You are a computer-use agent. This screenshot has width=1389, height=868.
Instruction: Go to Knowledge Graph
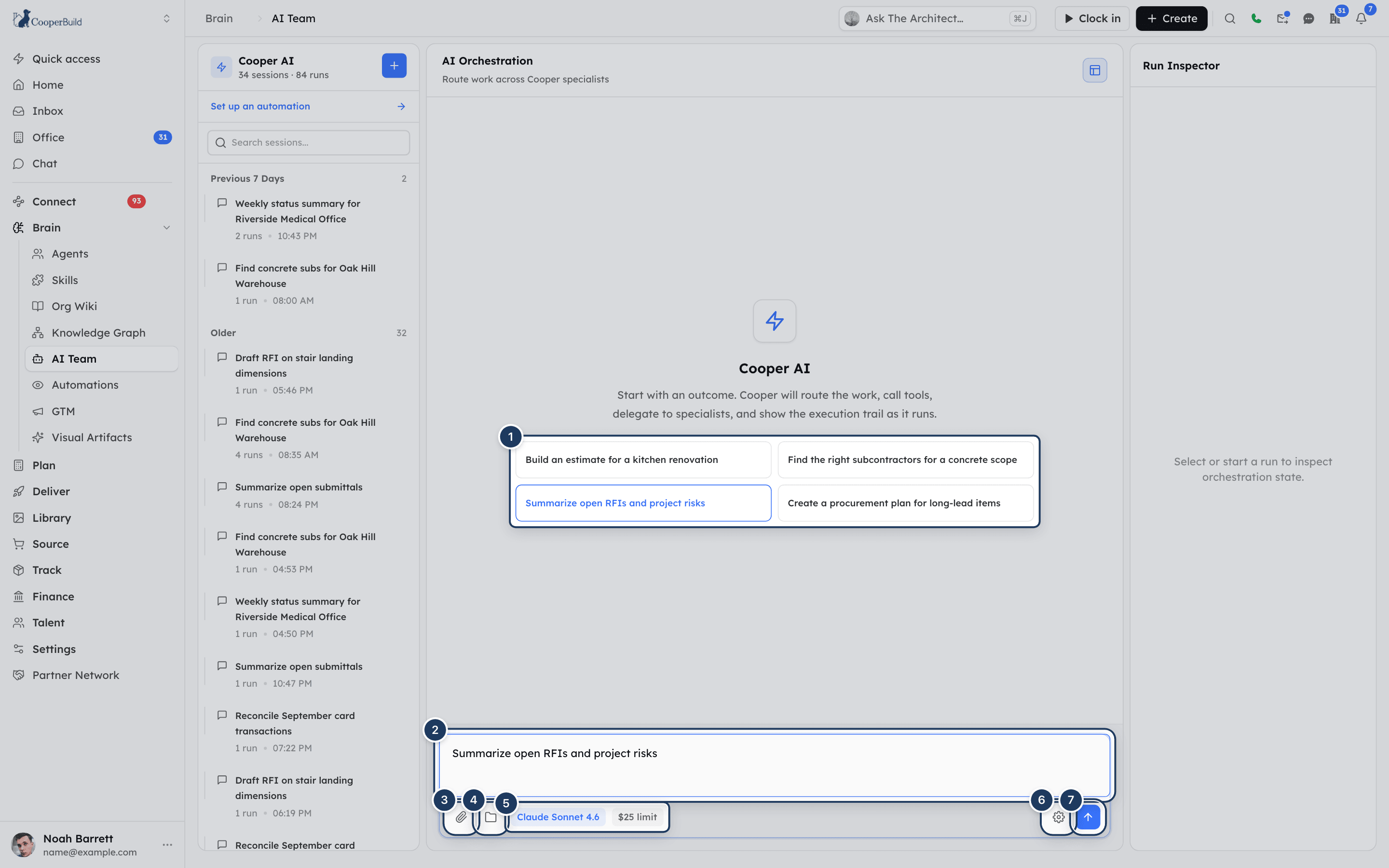click(x=101, y=333)
